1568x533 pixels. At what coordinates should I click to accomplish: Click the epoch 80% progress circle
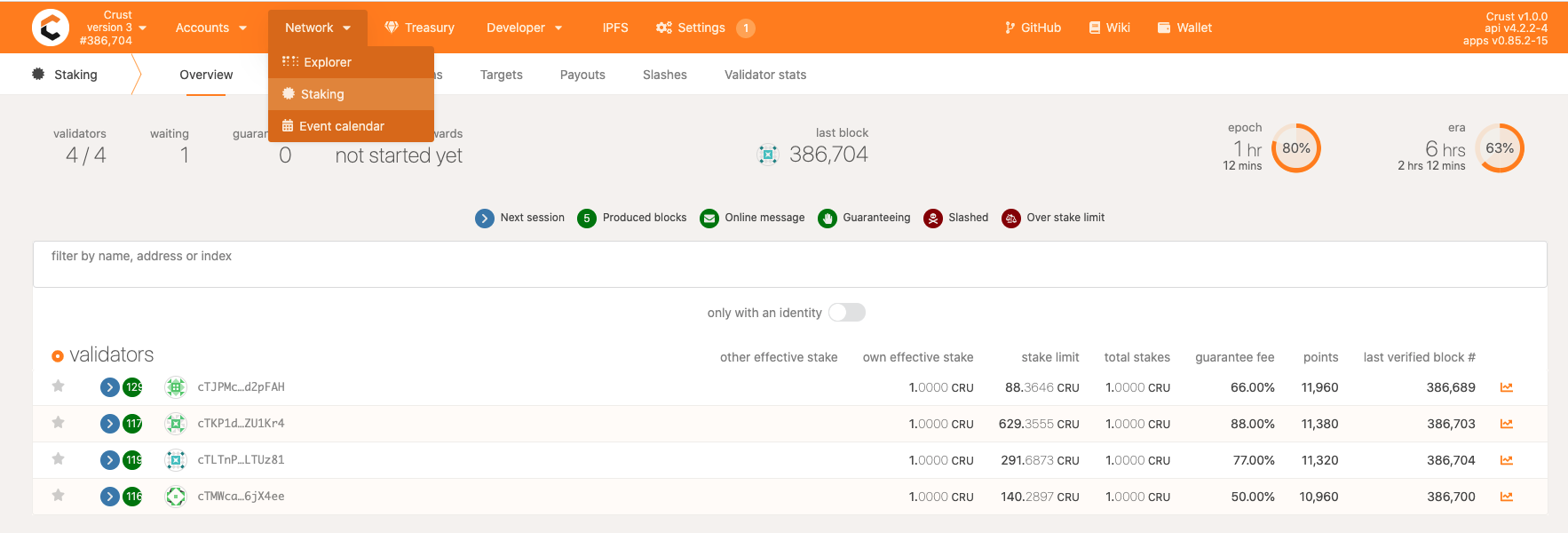[1296, 148]
